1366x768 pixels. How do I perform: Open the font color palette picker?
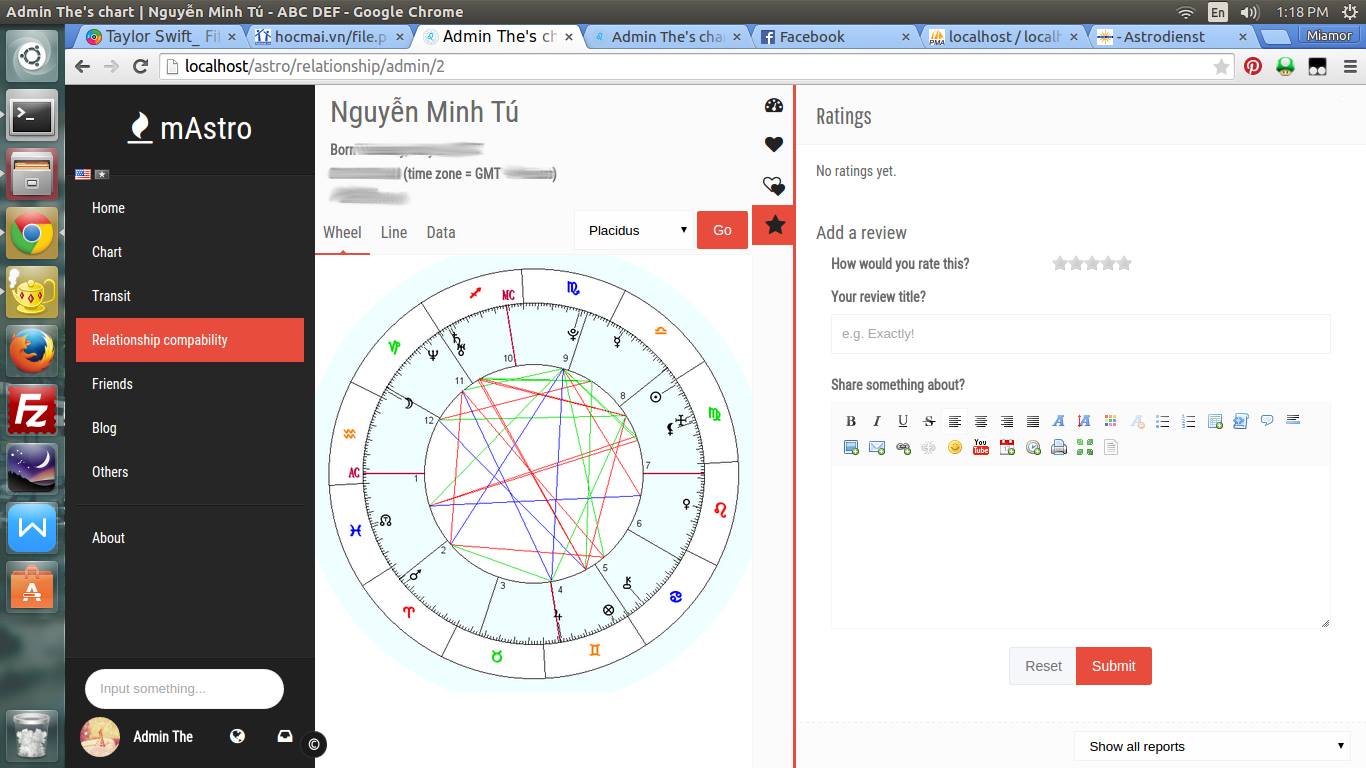(x=1111, y=421)
